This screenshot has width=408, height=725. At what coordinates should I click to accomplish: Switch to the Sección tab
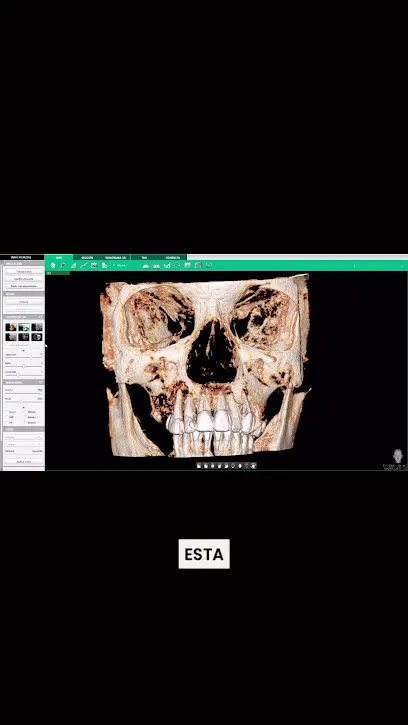coord(87,257)
